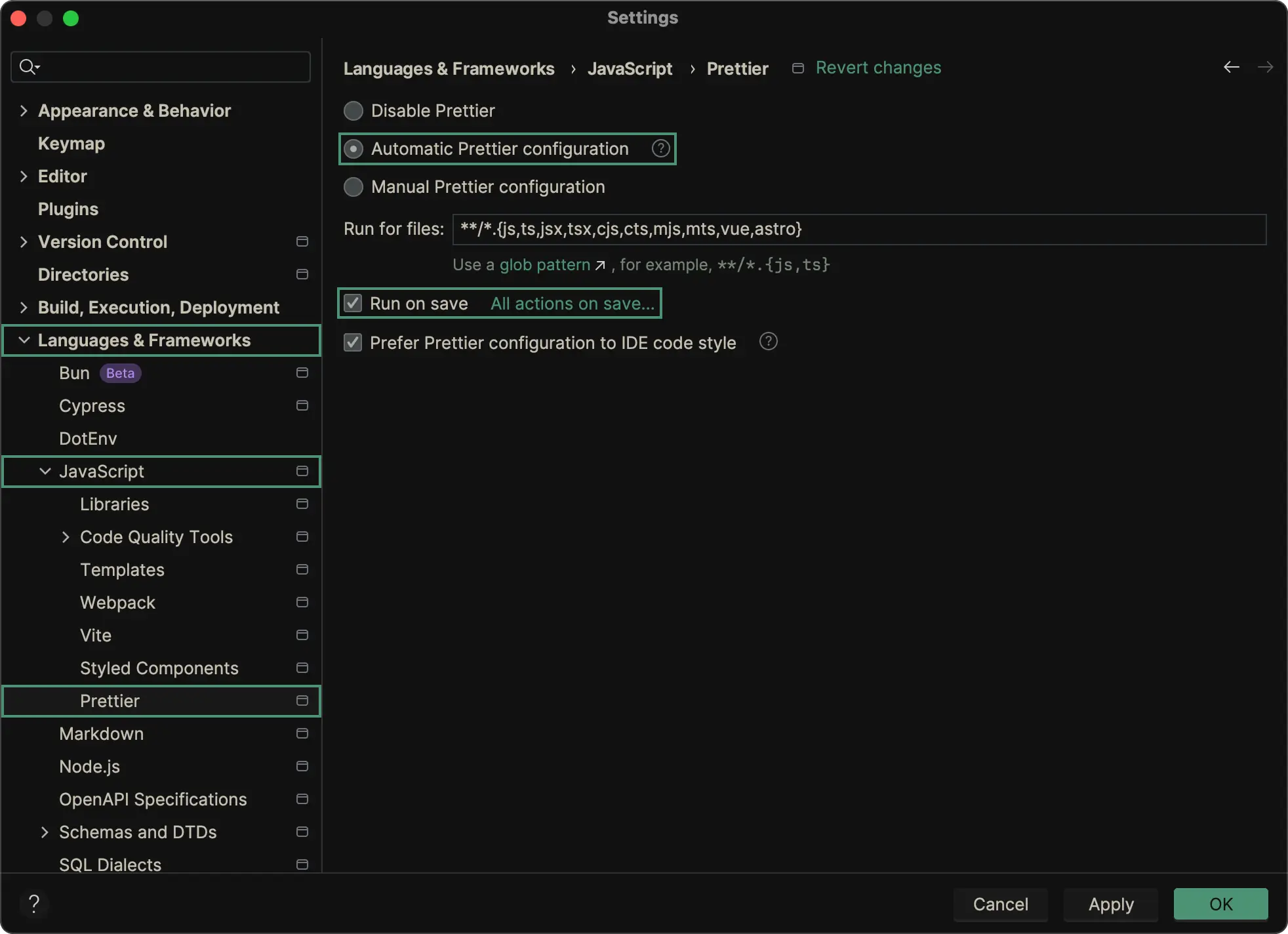
Task: Click the project icon beside Revert changes
Action: [x=797, y=68]
